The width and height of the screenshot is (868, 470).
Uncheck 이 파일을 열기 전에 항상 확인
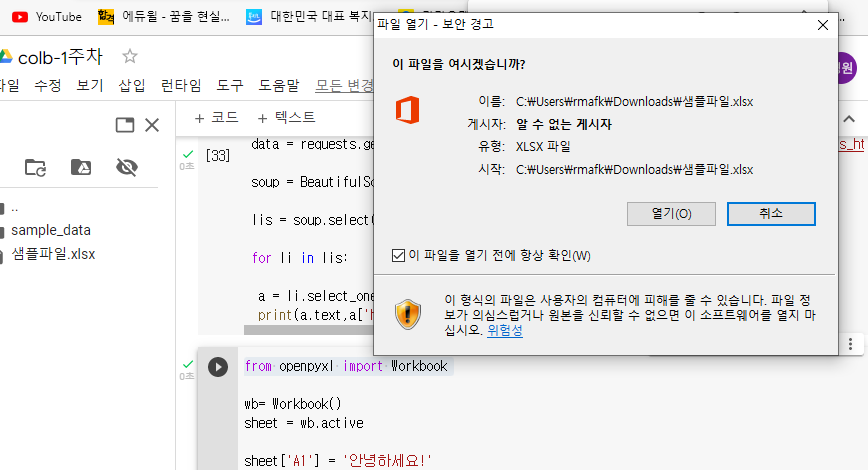[398, 255]
